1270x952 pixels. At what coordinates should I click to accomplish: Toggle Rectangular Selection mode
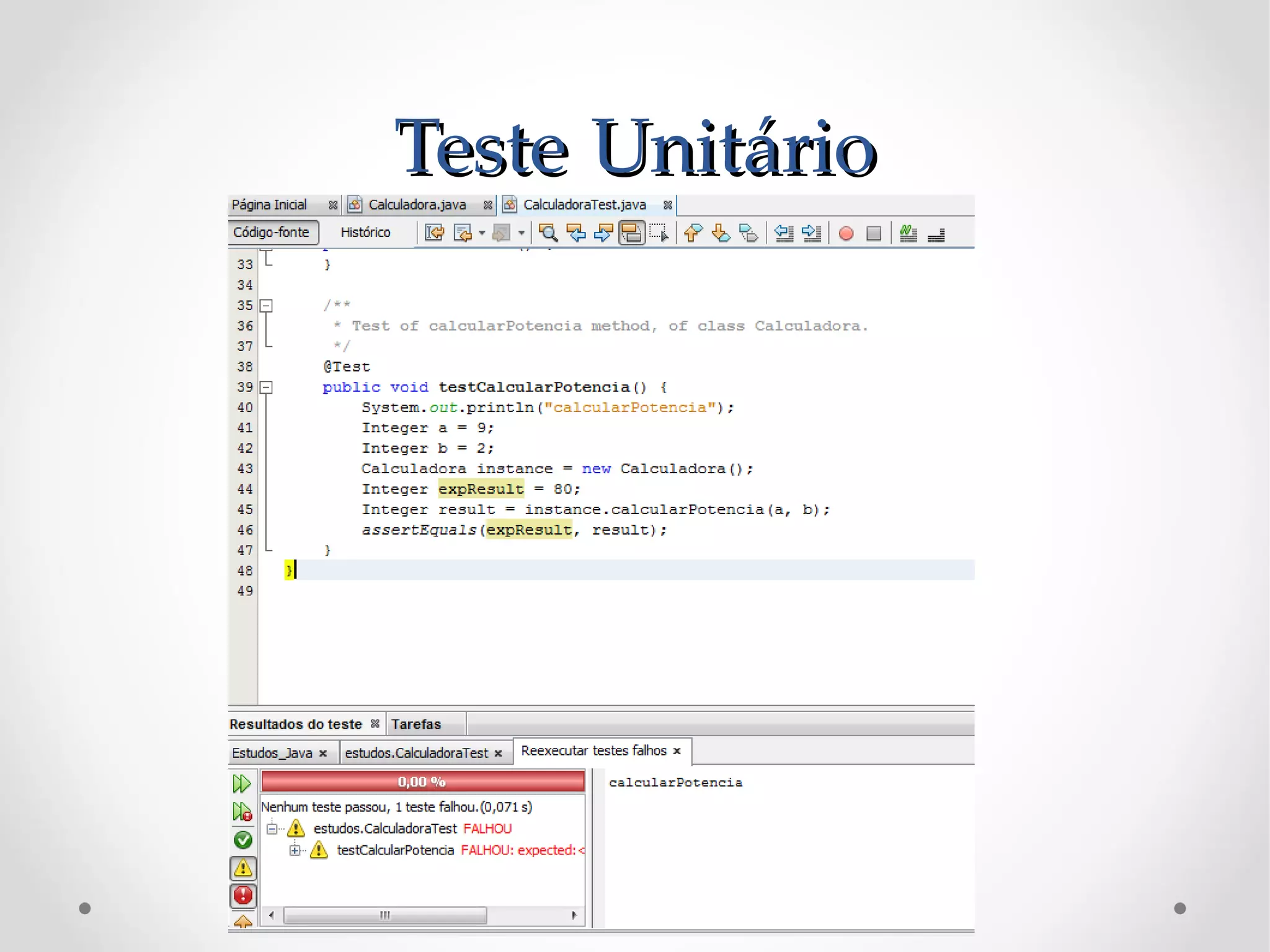(x=659, y=233)
